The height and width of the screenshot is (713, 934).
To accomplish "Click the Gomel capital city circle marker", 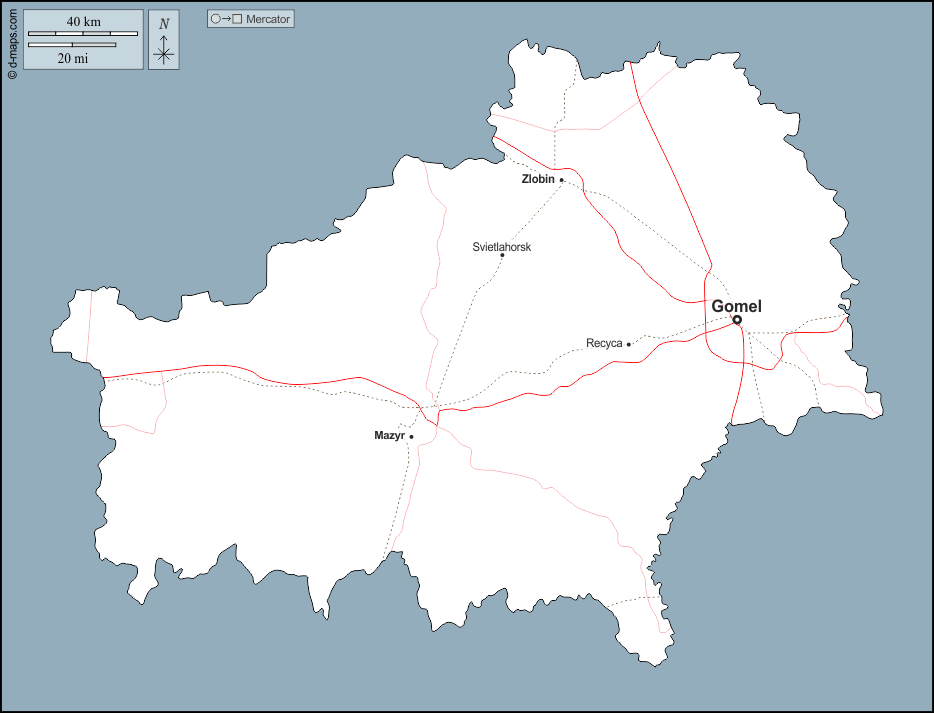I will (x=737, y=320).
